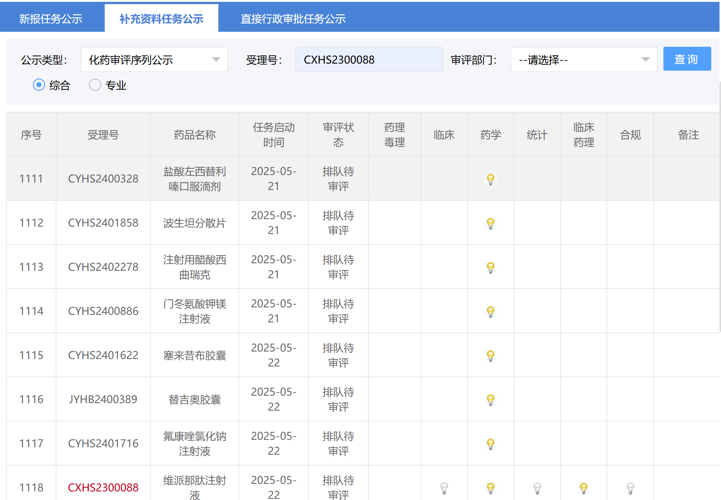Click the 查询 button
This screenshot has height=500, width=721.
coord(687,59)
